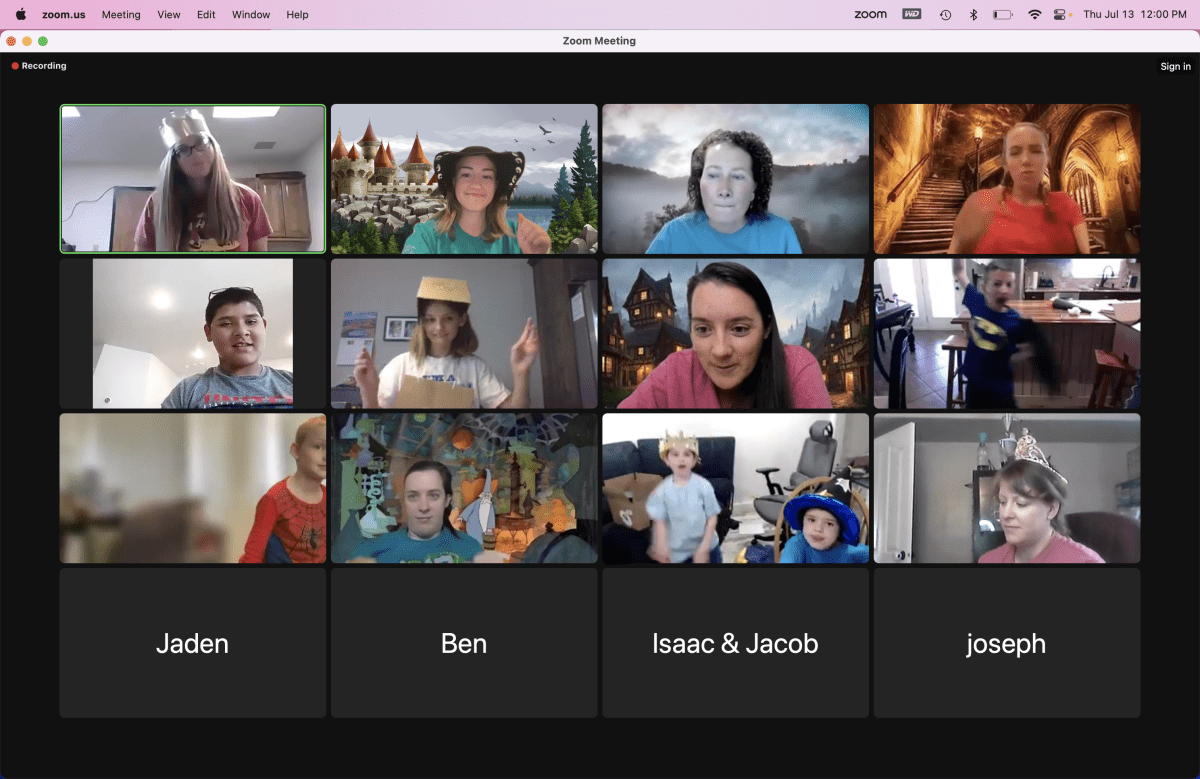Click the Zoom menu bar status icon

(870, 15)
